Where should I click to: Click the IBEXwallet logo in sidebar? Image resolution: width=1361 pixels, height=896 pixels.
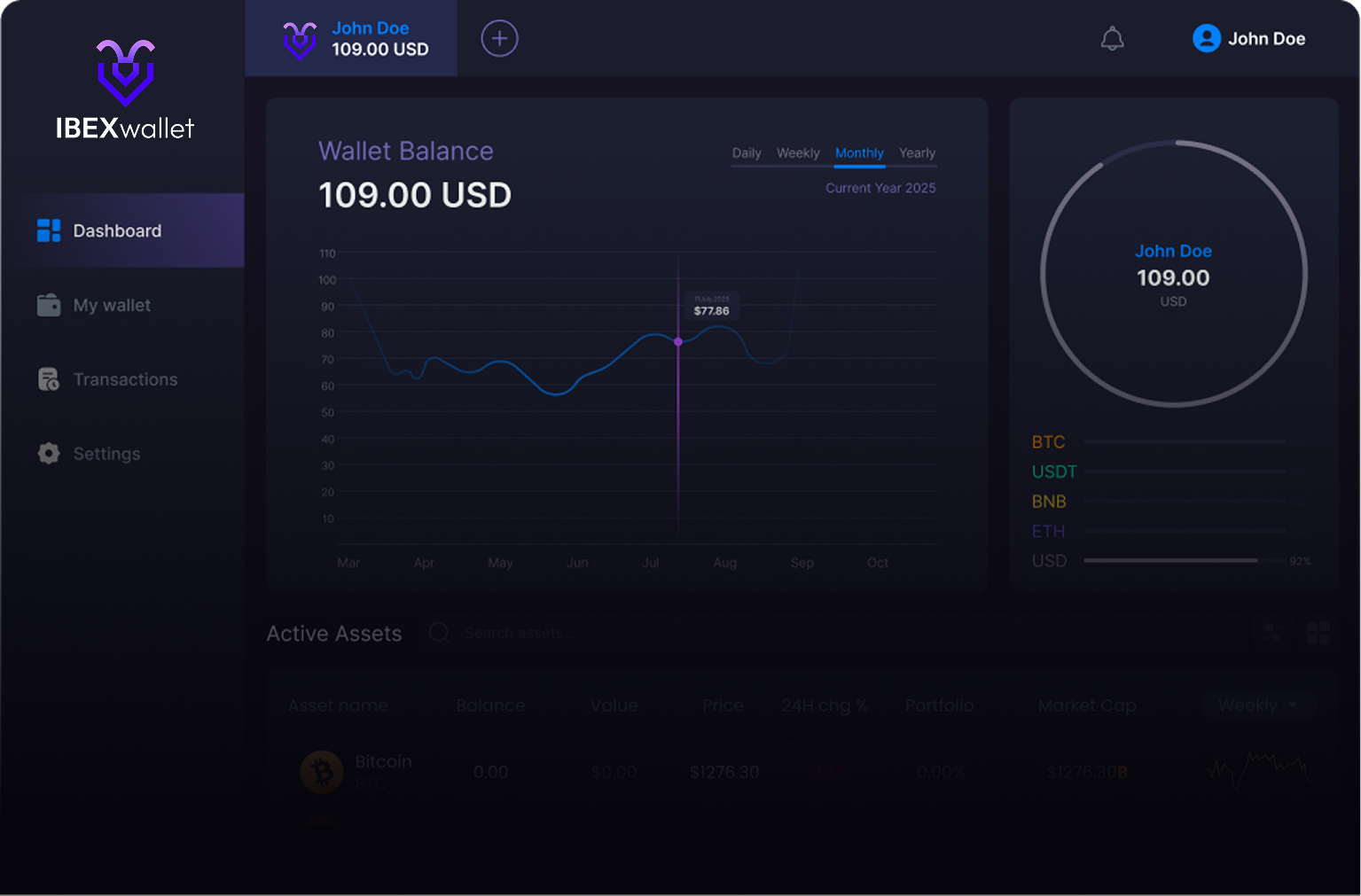point(125,90)
